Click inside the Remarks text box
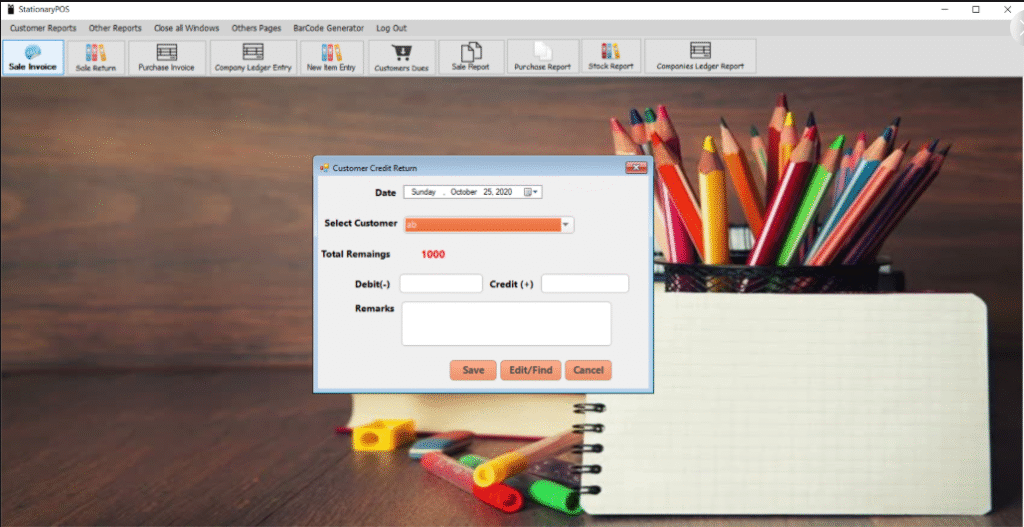The height and width of the screenshot is (527, 1024). pos(506,324)
